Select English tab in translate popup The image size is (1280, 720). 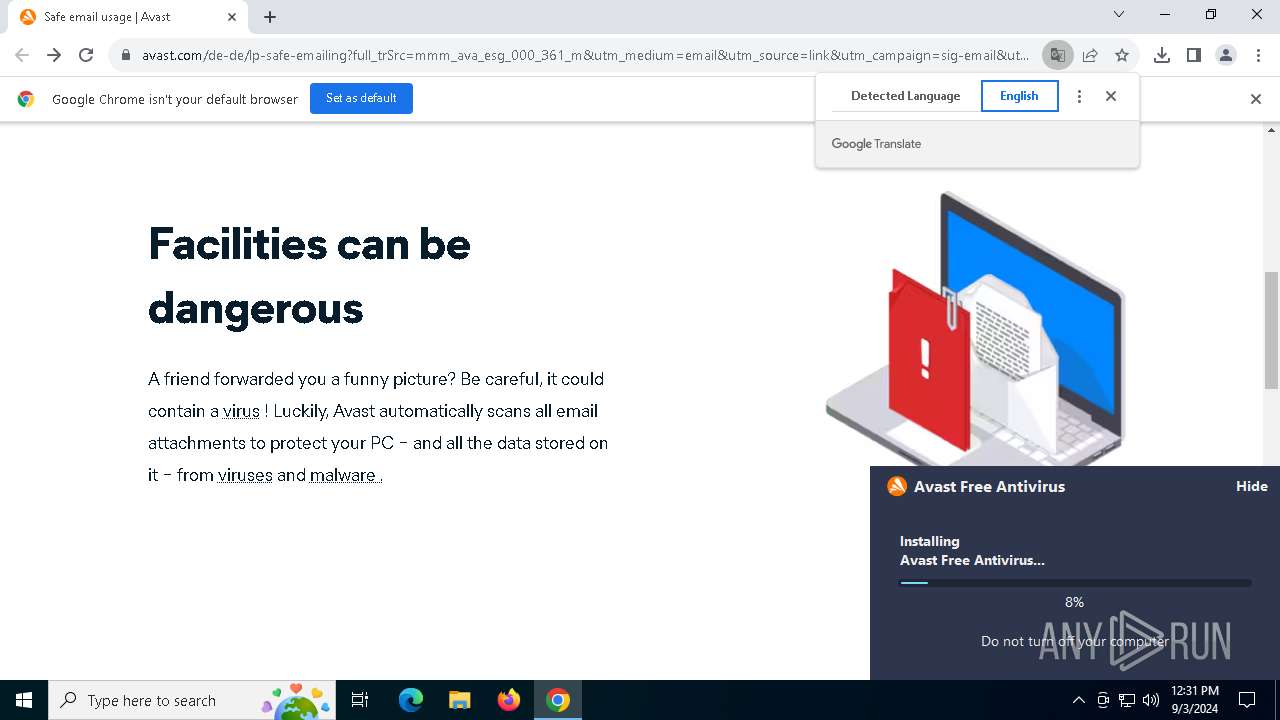pos(1019,96)
